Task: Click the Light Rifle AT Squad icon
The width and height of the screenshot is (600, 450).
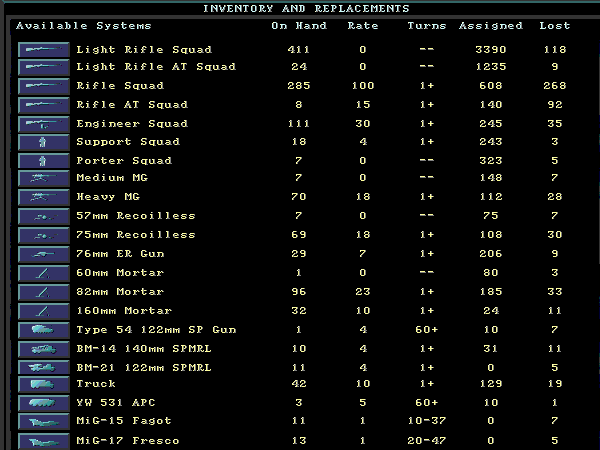Action: point(44,67)
